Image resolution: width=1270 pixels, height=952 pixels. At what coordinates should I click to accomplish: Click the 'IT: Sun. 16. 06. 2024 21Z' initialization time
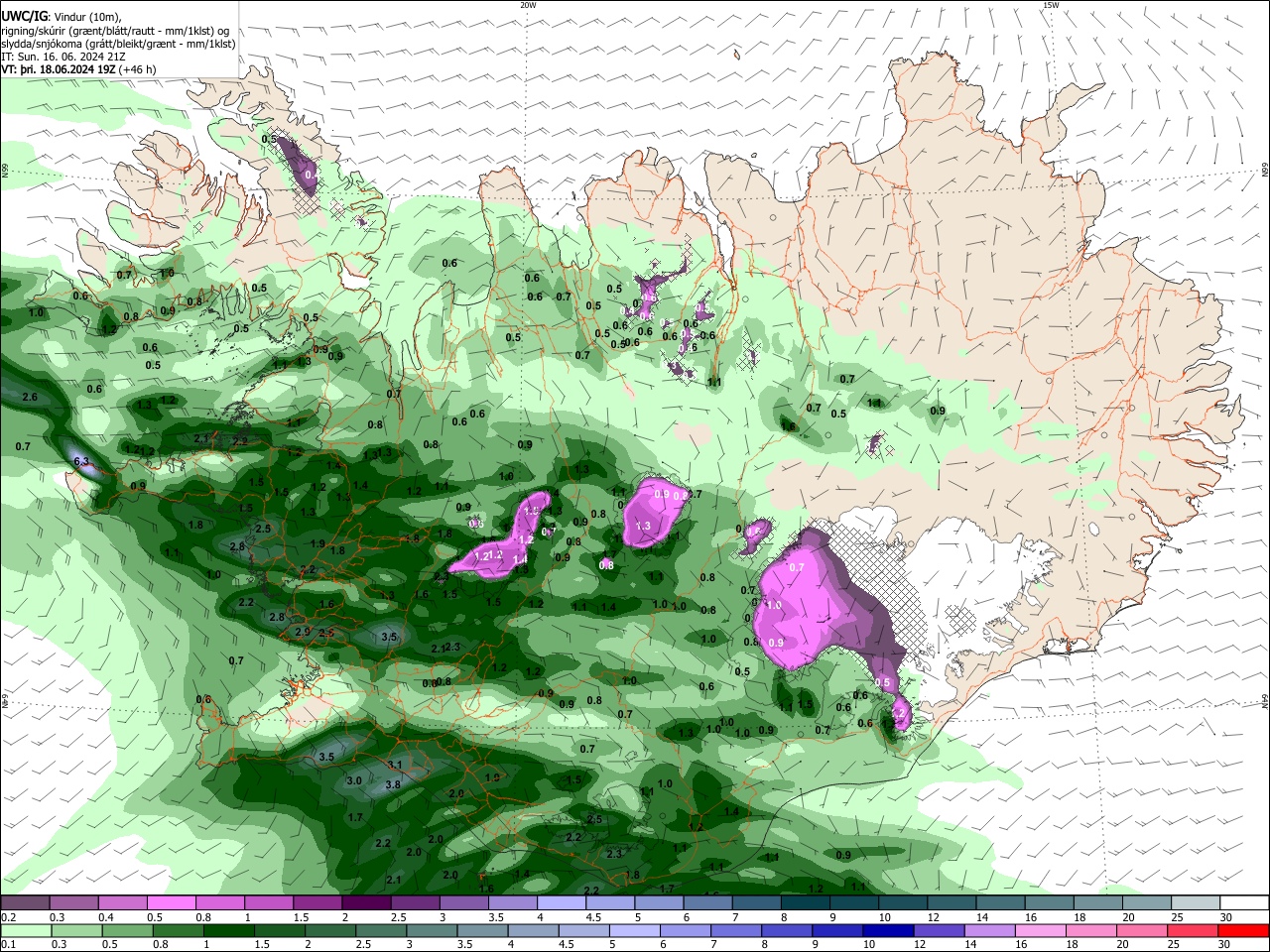tap(63, 57)
